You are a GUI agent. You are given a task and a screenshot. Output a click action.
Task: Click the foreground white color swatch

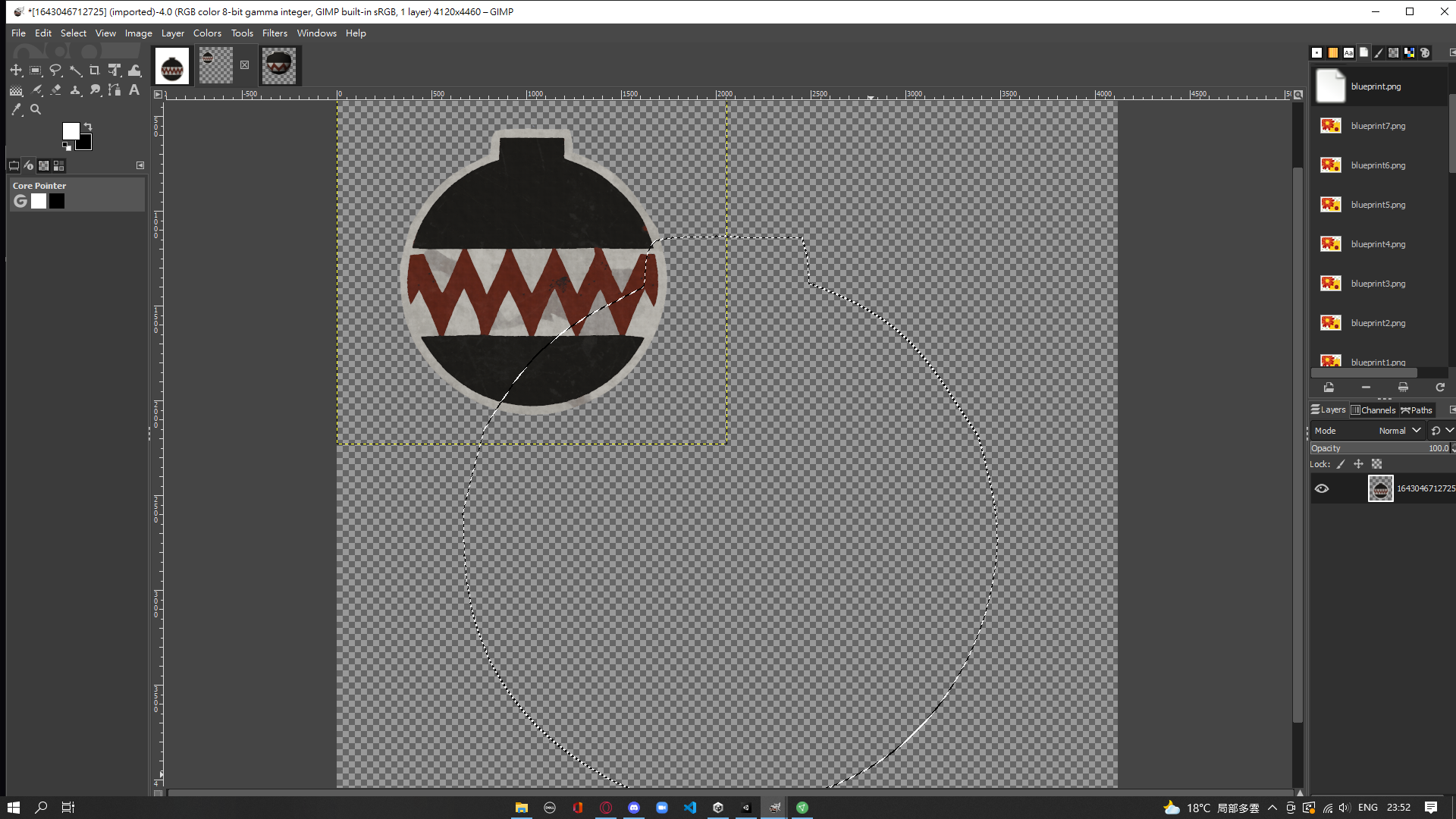tap(70, 131)
